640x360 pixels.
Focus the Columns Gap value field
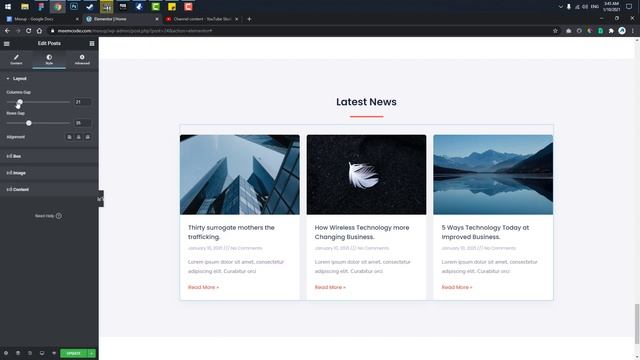(82, 102)
